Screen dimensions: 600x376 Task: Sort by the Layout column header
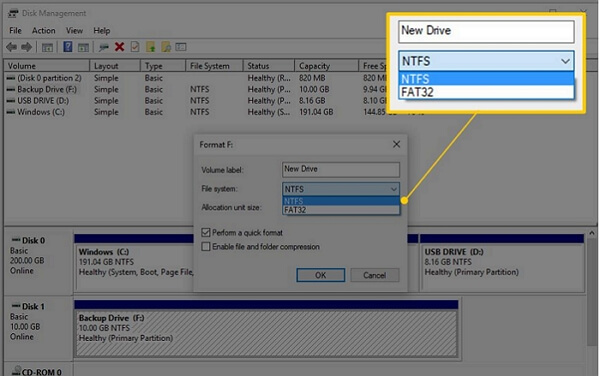pyautogui.click(x=115, y=66)
